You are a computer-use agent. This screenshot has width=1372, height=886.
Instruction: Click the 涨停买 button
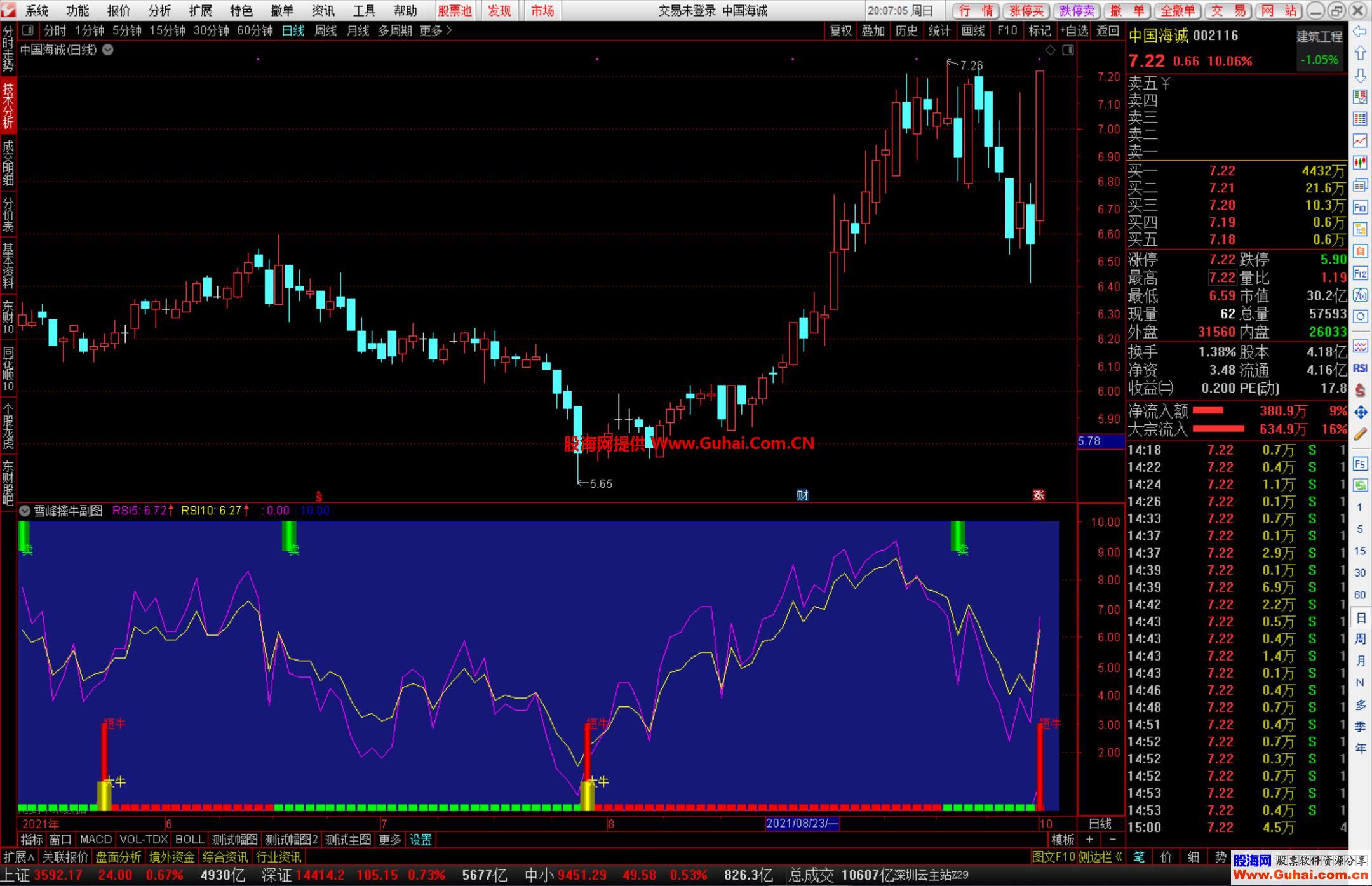point(1027,11)
